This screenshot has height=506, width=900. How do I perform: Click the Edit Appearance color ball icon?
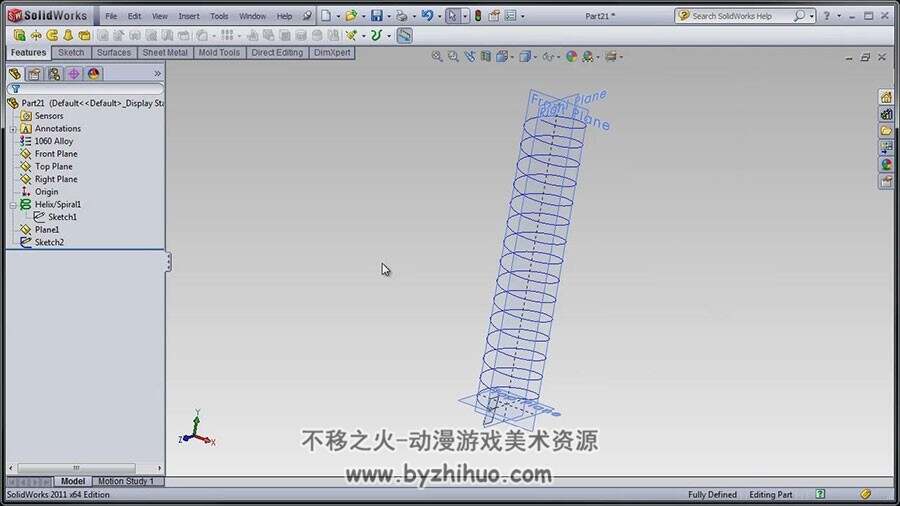(x=571, y=56)
